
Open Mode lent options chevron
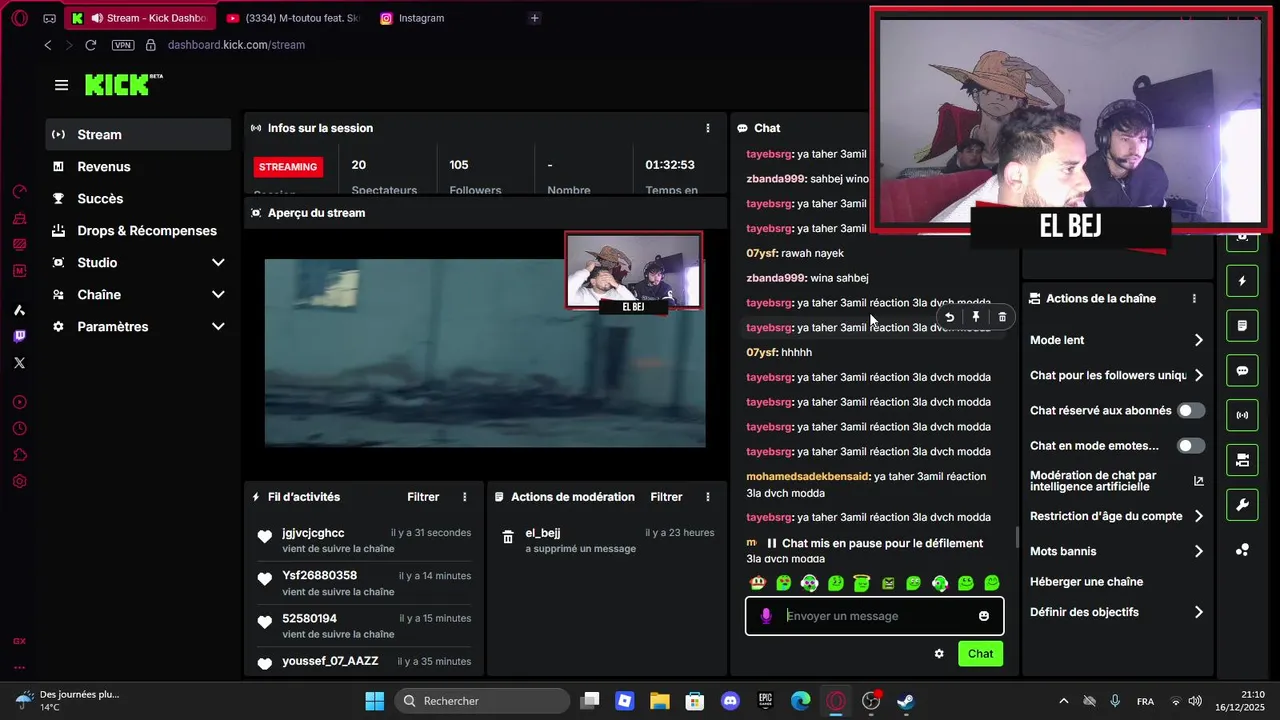coord(1199,340)
